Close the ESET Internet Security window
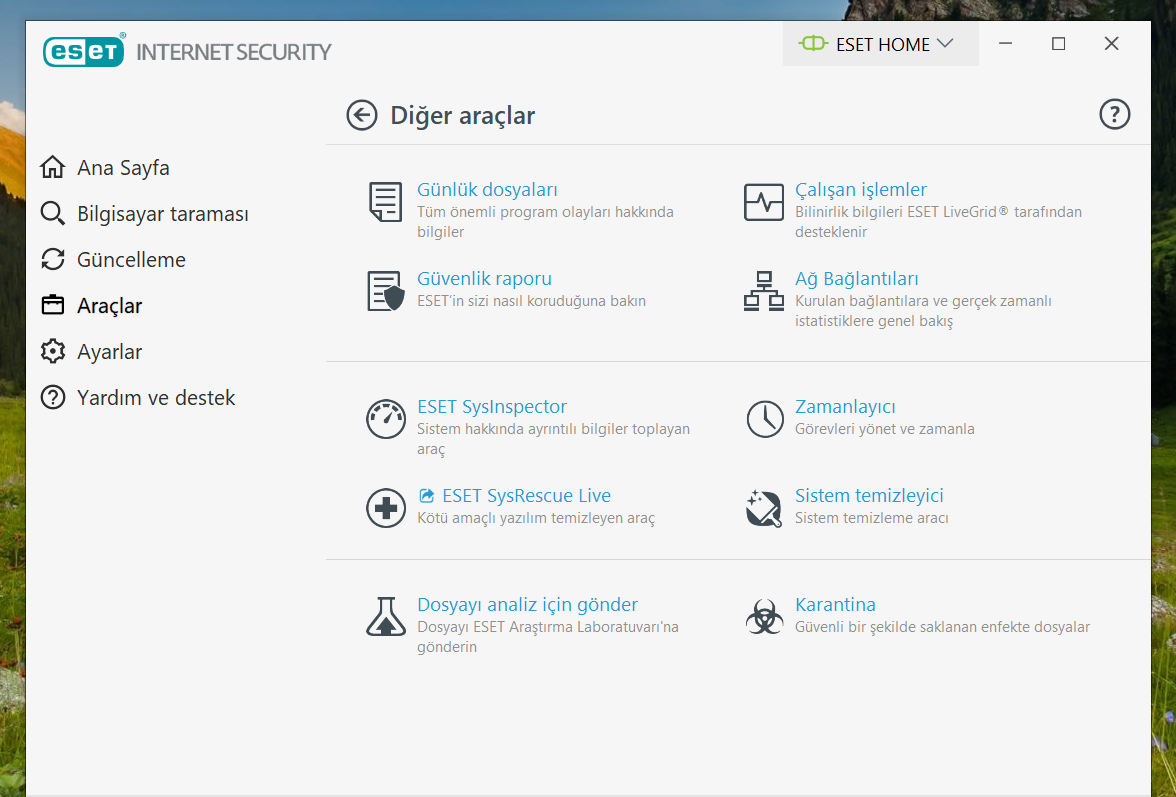This screenshot has height=797, width=1176. point(1112,44)
